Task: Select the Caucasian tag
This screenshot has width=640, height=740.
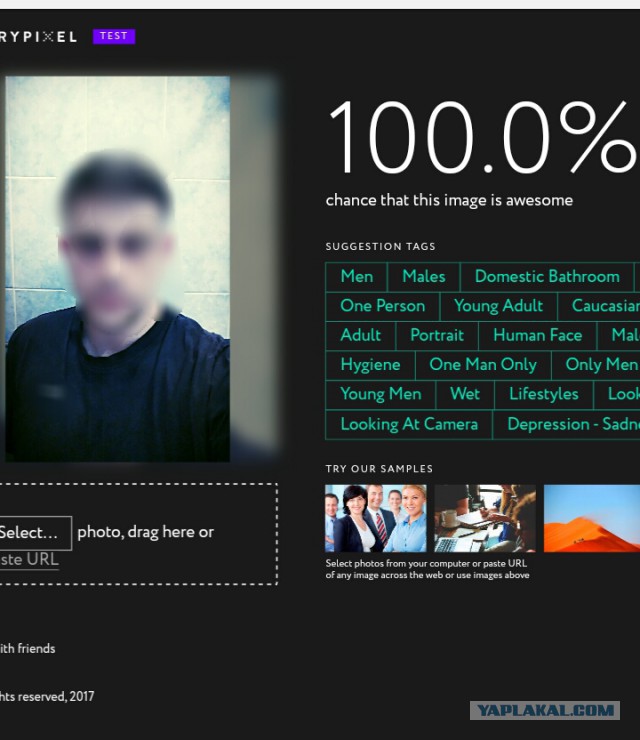Action: [x=598, y=306]
